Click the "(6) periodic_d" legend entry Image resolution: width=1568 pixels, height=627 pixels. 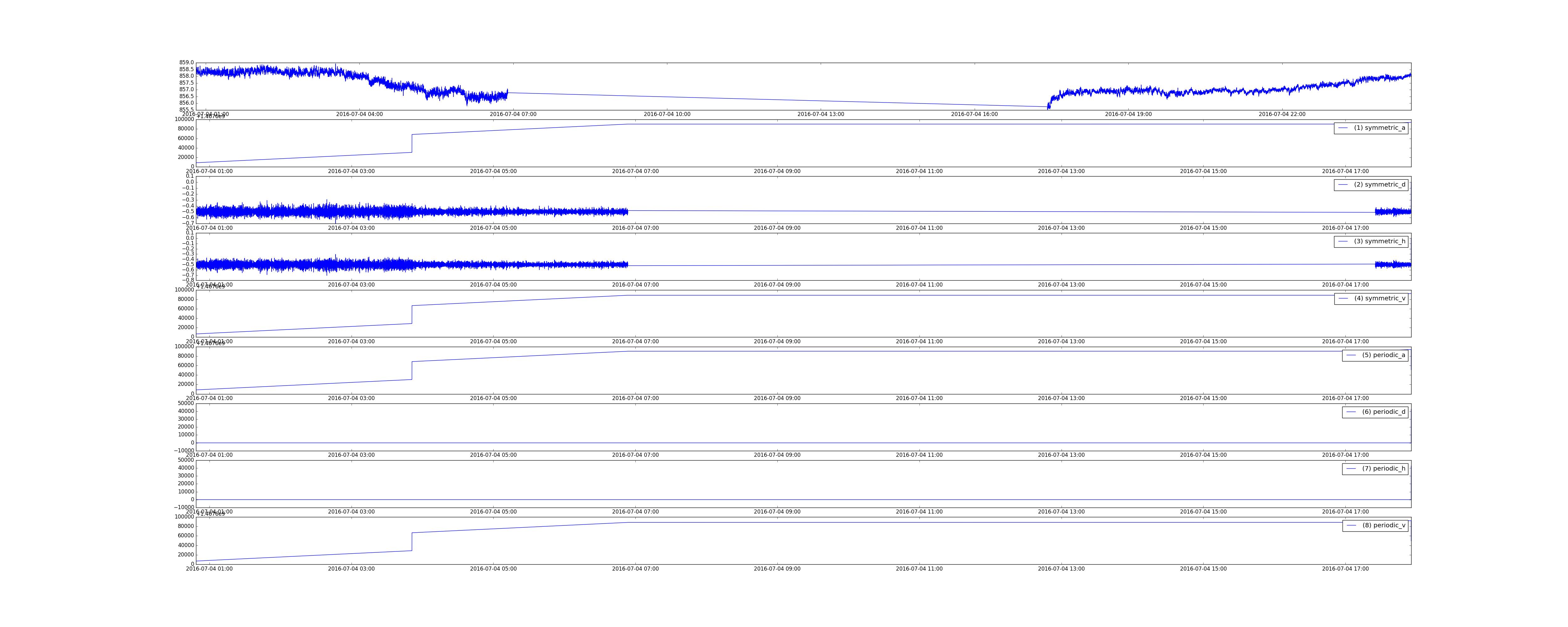(1375, 412)
